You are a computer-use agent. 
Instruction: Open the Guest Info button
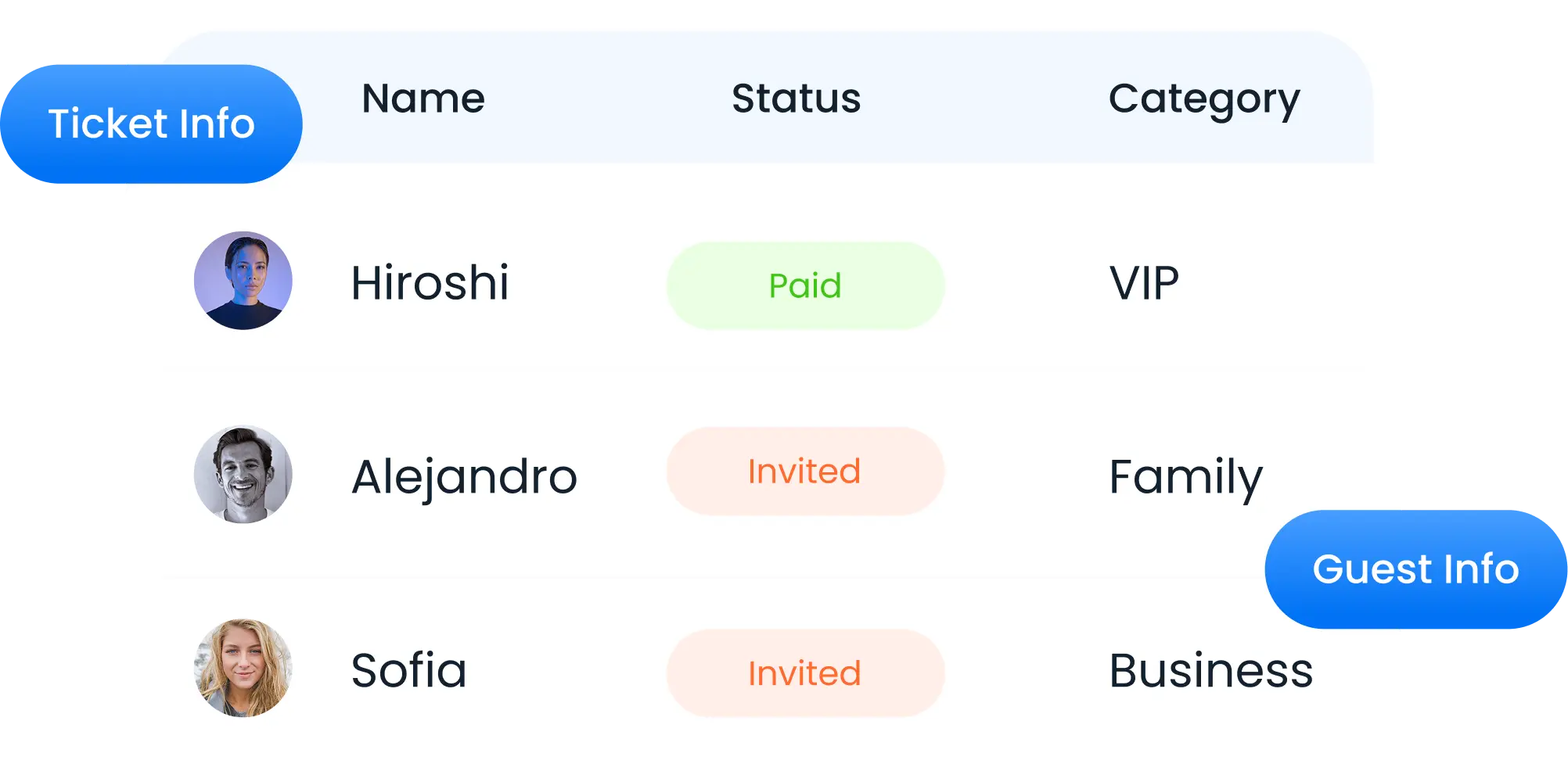pos(1415,569)
